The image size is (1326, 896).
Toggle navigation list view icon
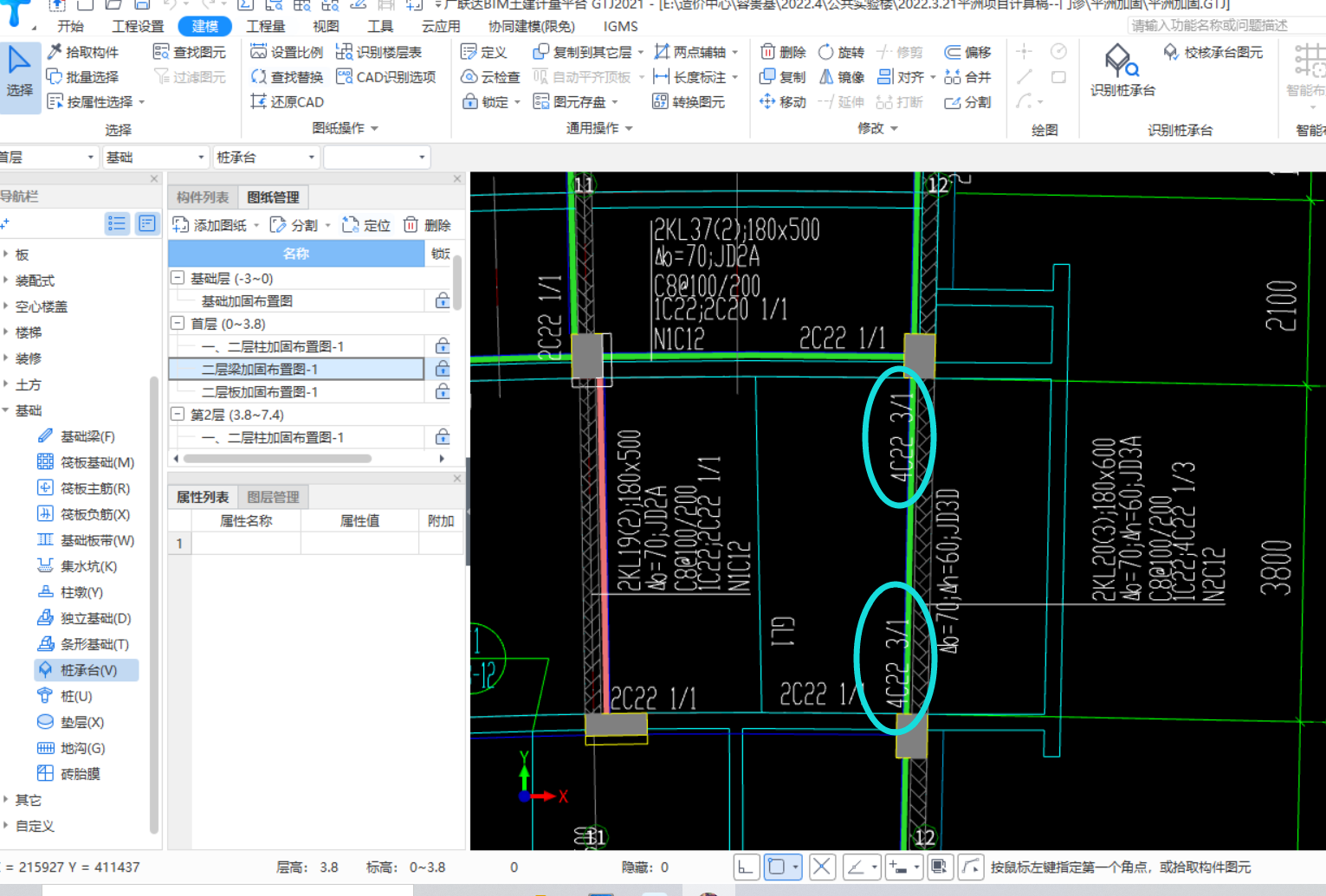[117, 224]
